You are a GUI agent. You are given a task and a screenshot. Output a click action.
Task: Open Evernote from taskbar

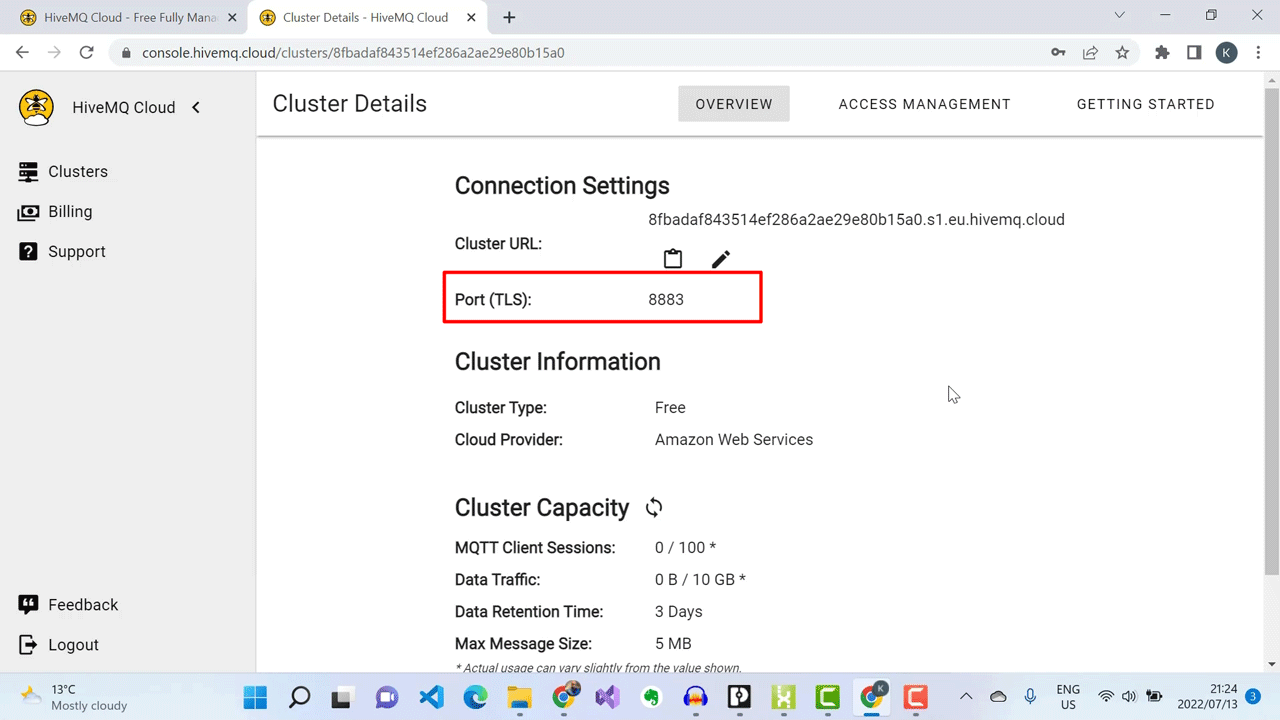click(x=651, y=697)
